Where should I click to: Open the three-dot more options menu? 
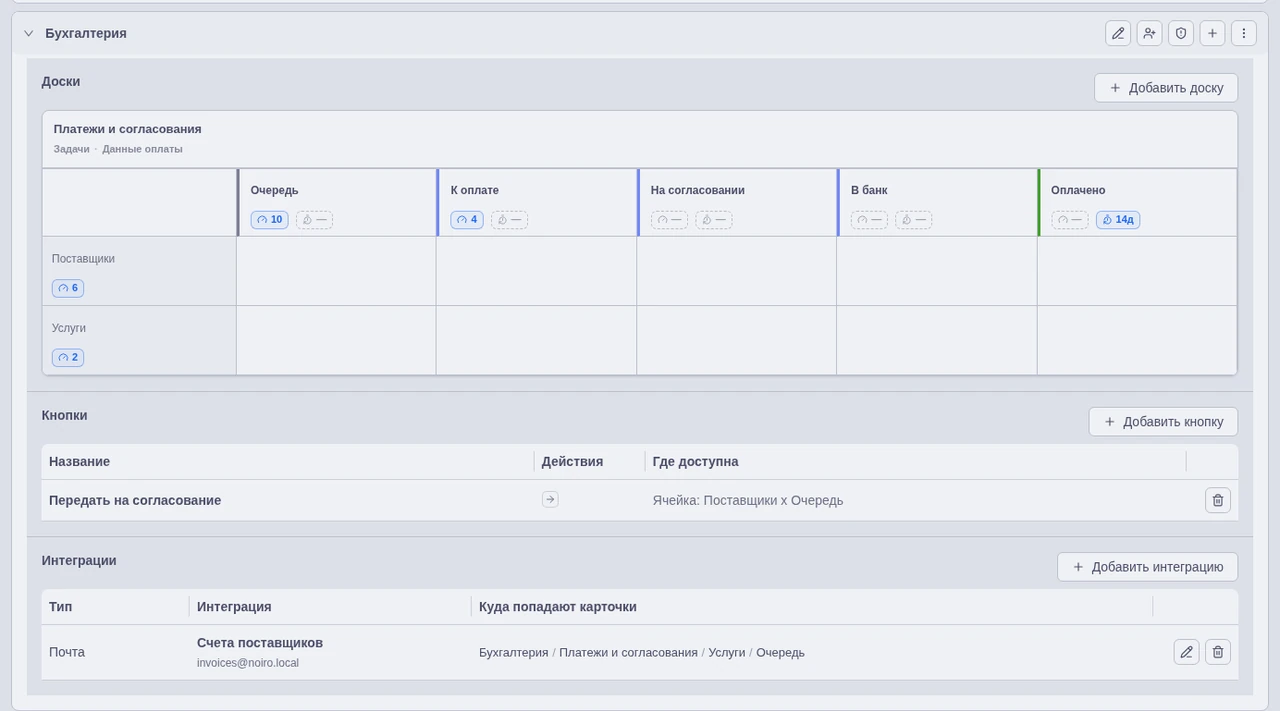pos(1244,33)
